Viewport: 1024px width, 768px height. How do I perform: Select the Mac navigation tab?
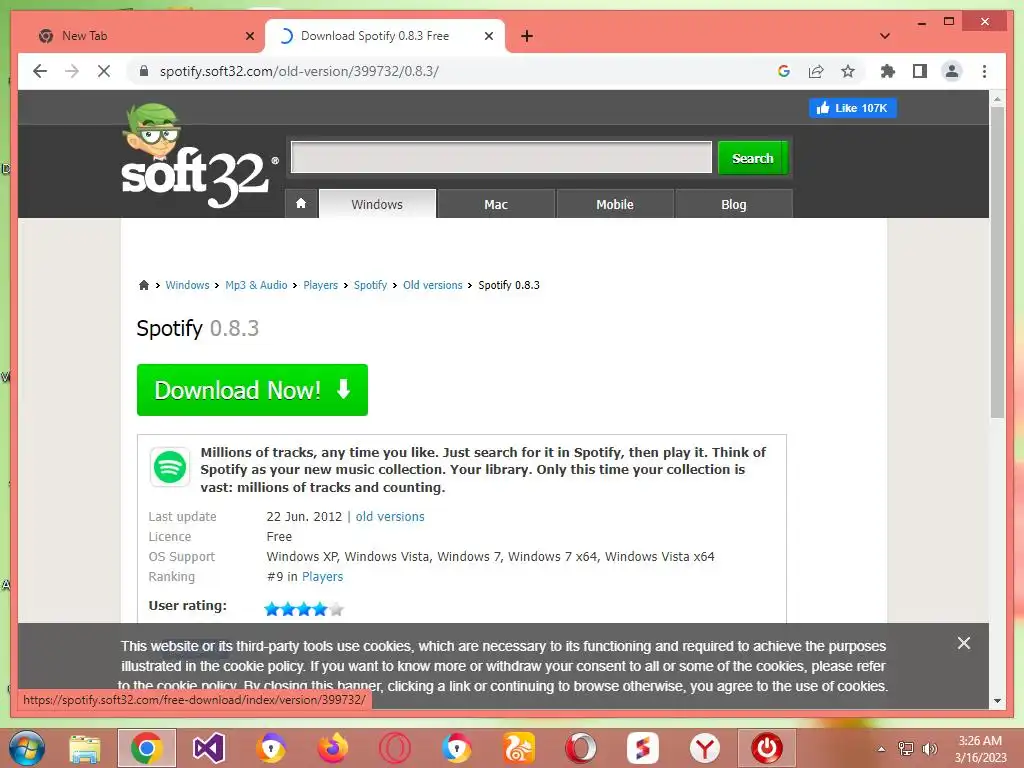click(x=496, y=204)
